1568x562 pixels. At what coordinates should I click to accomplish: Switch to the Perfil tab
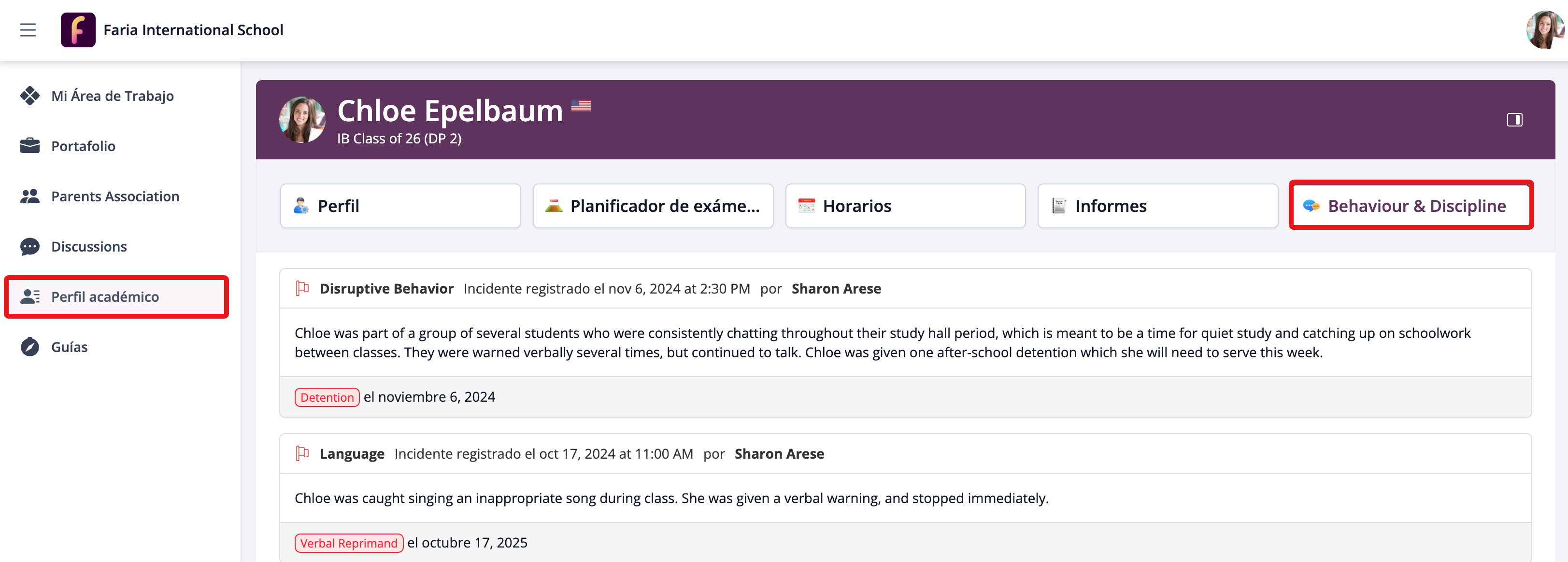pyautogui.click(x=400, y=206)
